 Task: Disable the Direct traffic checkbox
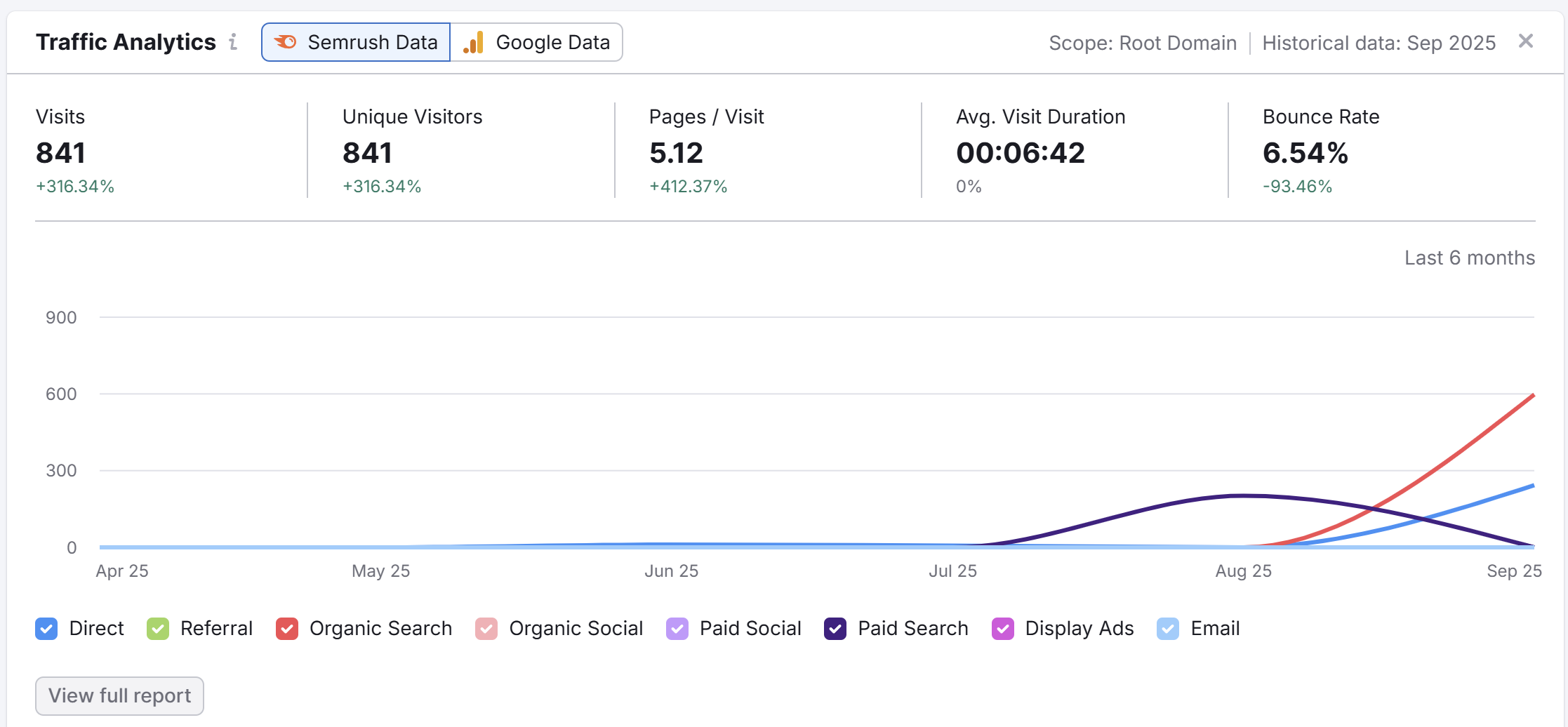pyautogui.click(x=46, y=629)
